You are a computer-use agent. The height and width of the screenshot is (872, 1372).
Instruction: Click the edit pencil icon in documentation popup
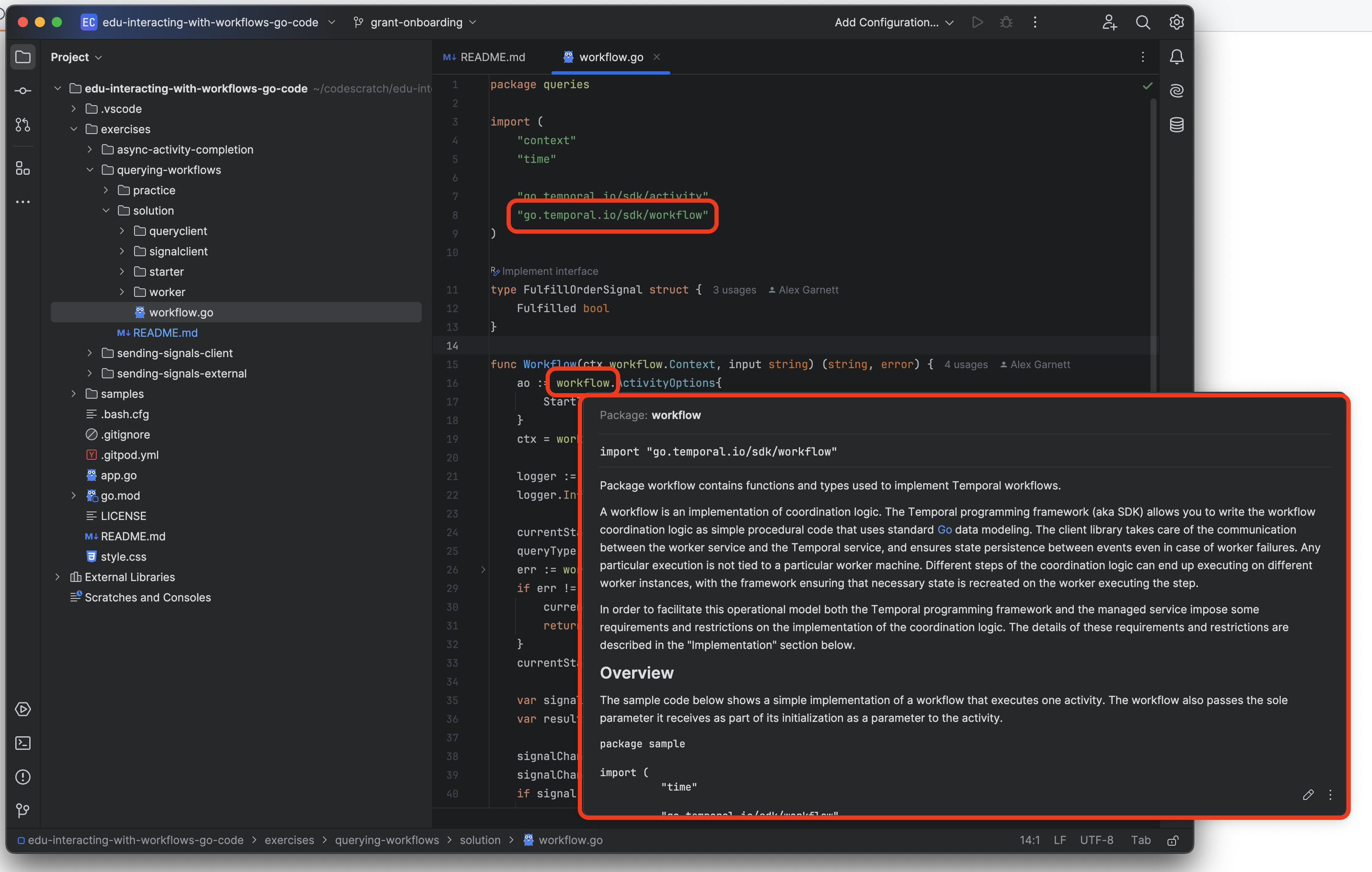coord(1308,794)
